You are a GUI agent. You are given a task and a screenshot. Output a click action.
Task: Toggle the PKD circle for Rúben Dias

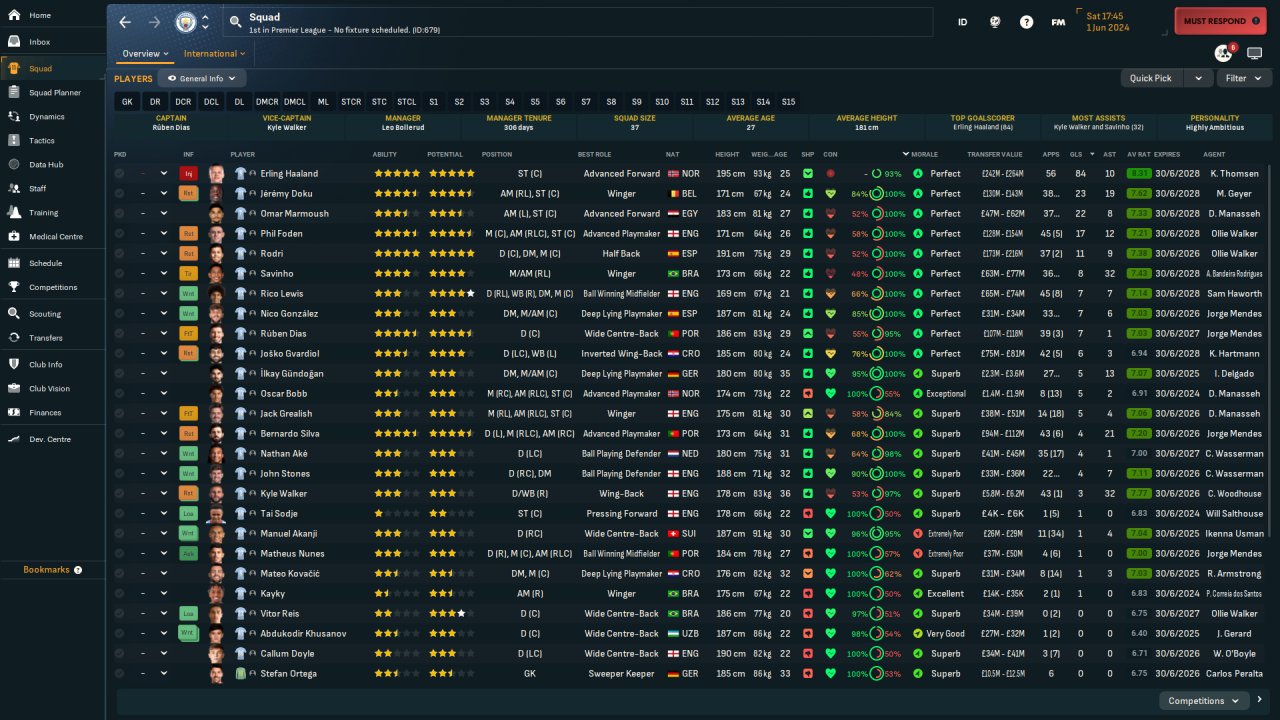click(120, 333)
